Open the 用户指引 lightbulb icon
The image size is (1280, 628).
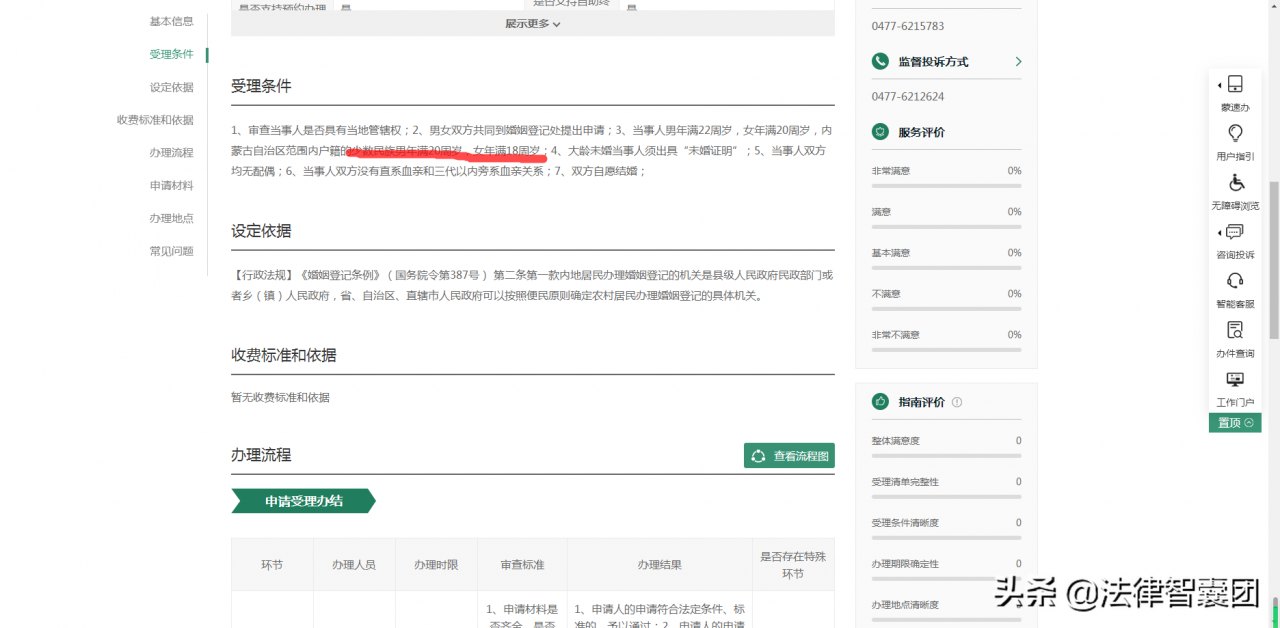1235,133
